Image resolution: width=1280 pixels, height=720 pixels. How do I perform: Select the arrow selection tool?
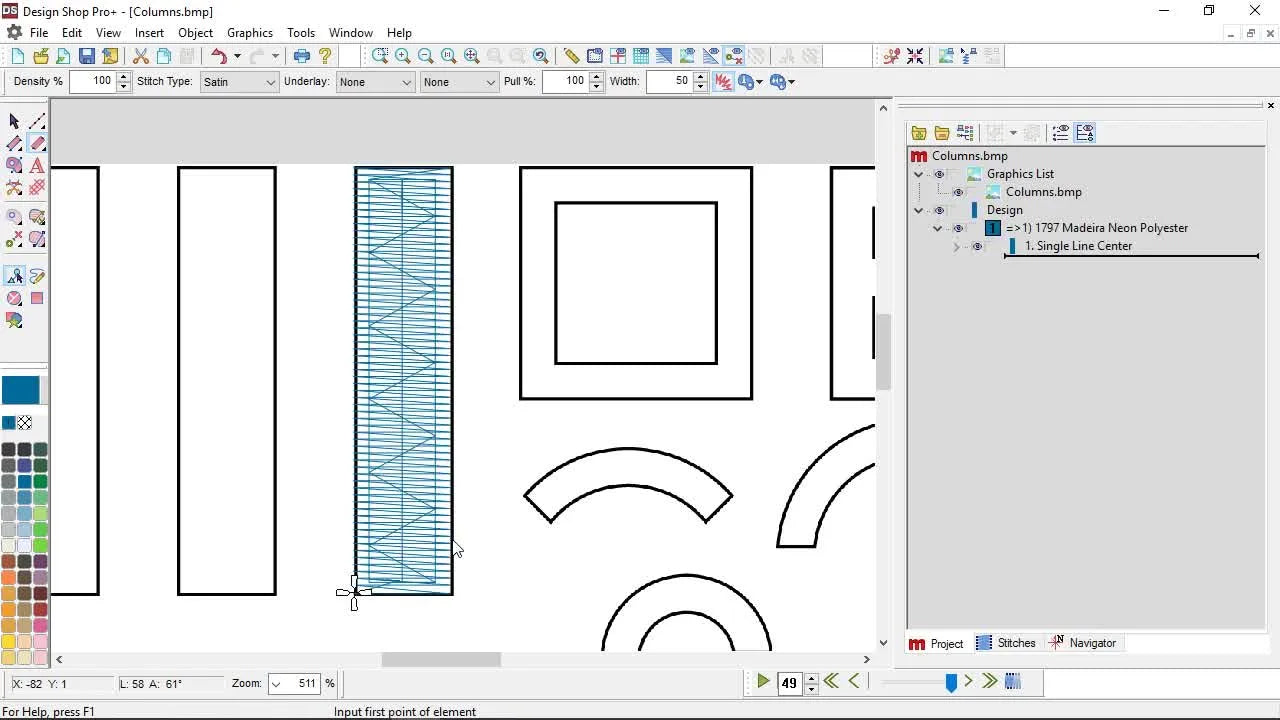pos(14,121)
